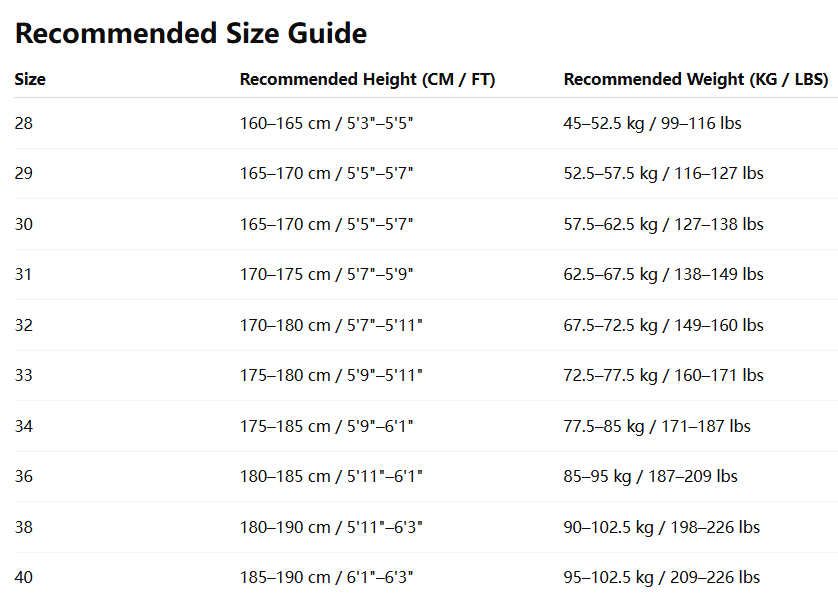Click the size 28 cell
The width and height of the screenshot is (838, 610).
coord(24,123)
